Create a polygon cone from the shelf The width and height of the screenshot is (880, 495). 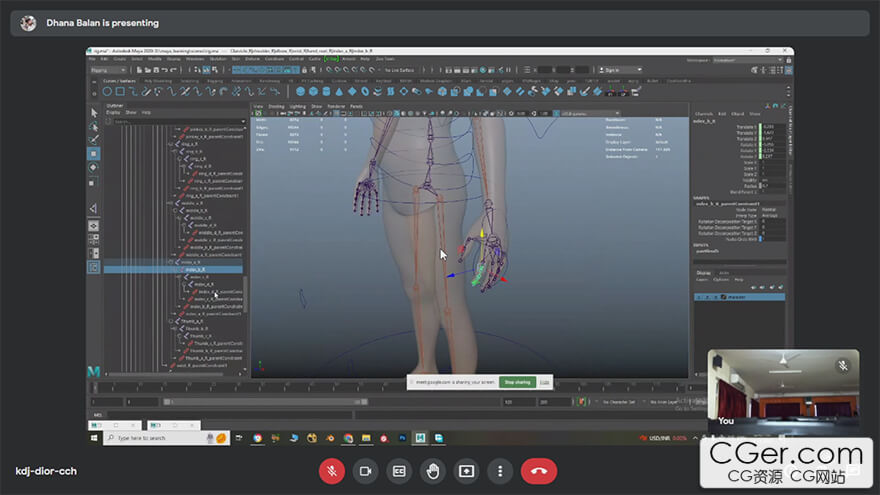pyautogui.click(x=339, y=91)
